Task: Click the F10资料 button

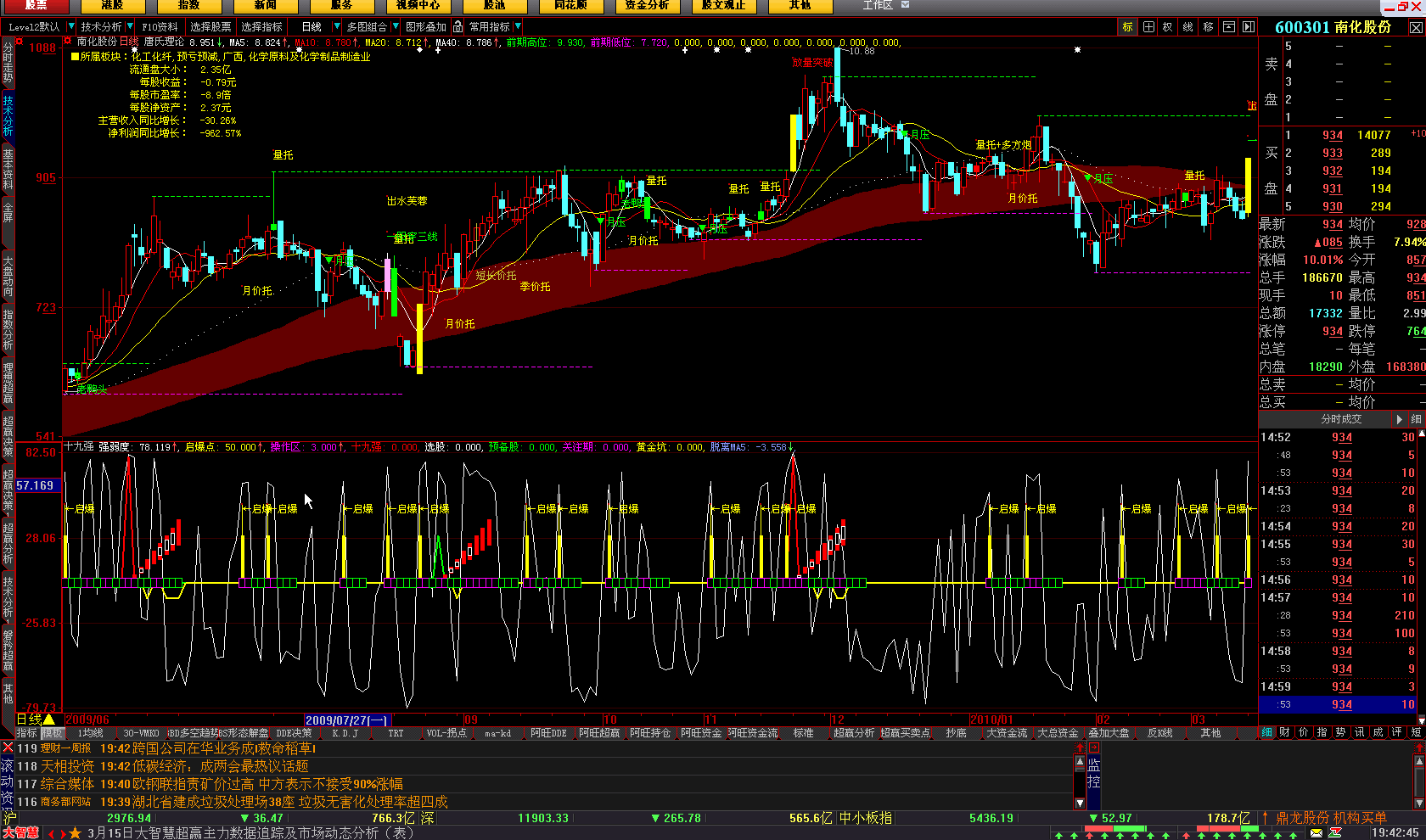Action: [x=160, y=27]
